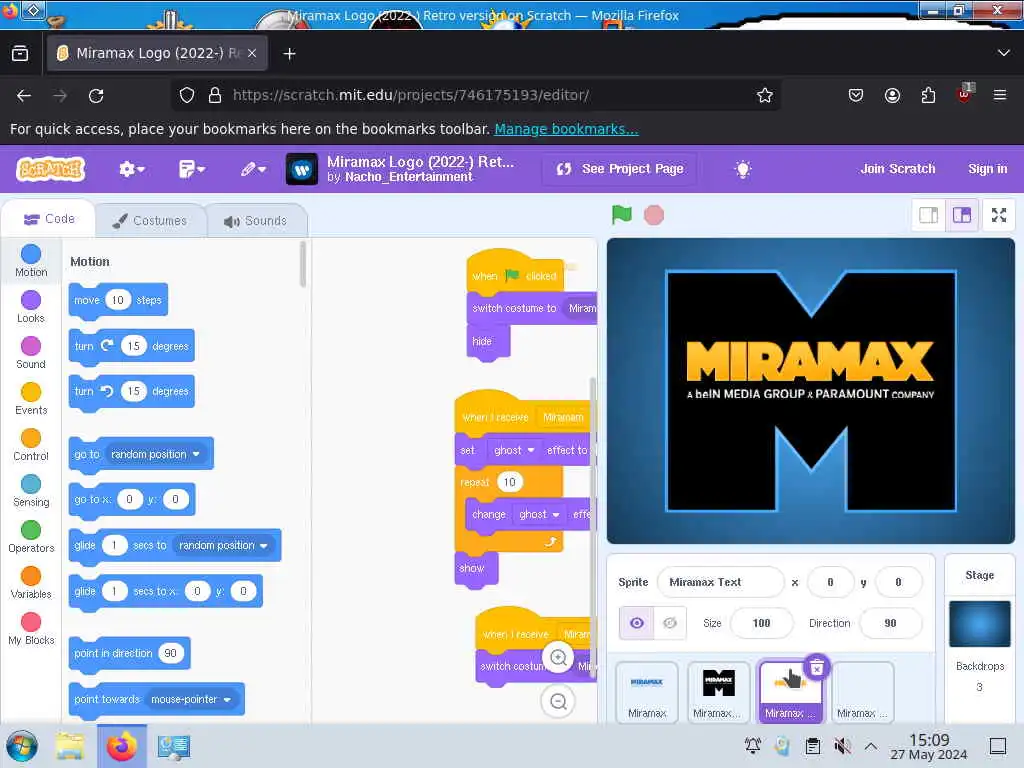Select the Variables block category

point(31,583)
